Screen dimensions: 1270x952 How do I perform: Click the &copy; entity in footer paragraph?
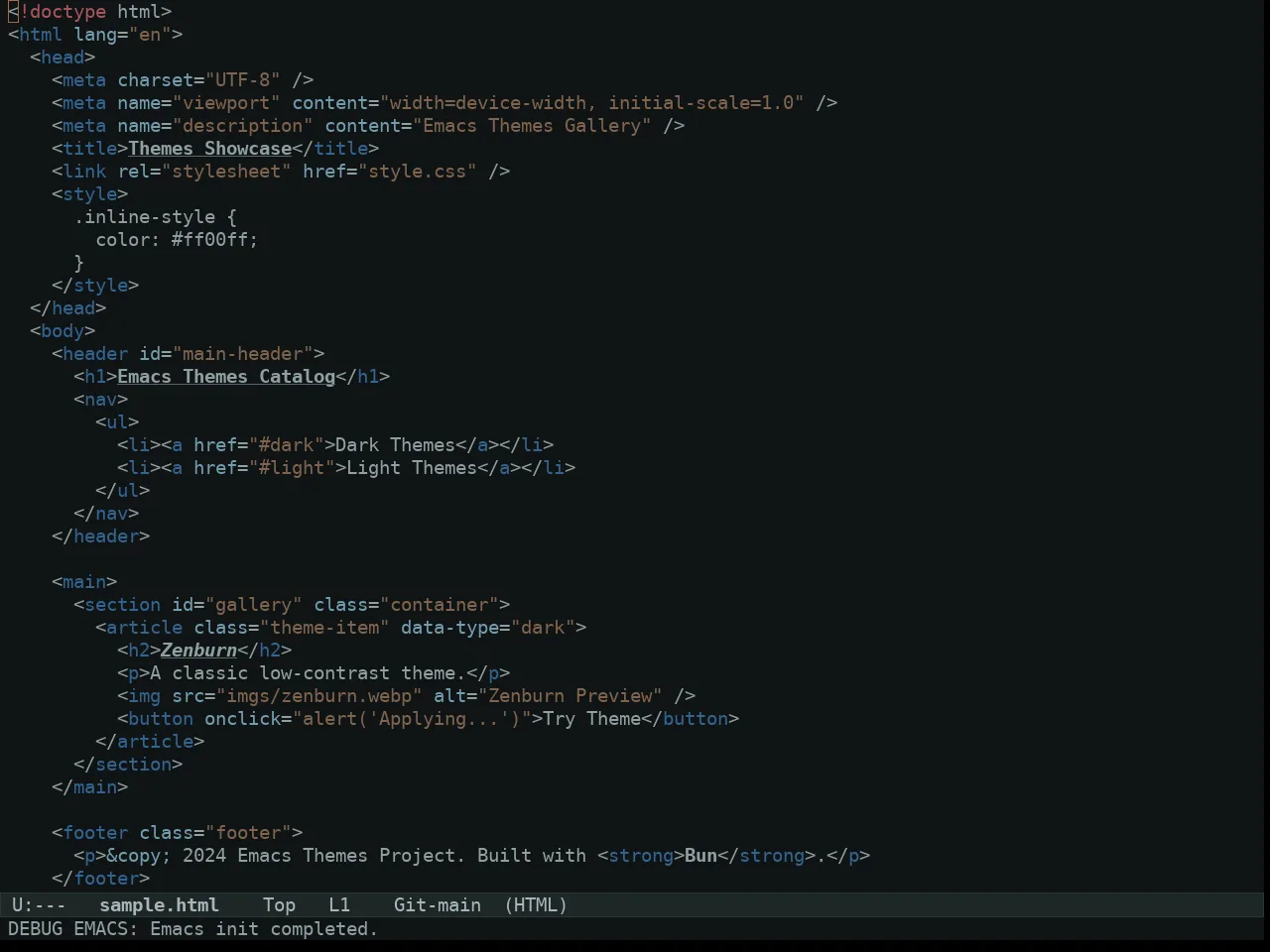[139, 856]
